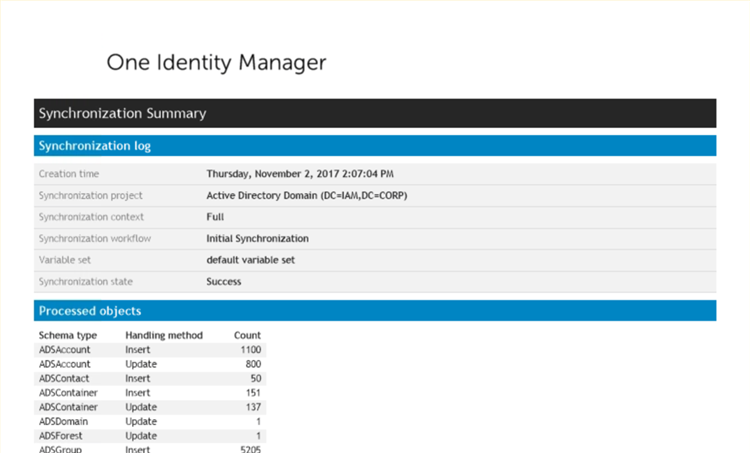This screenshot has height=453, width=750.
Task: Click the "Schema type" column header
Action: (x=68, y=335)
